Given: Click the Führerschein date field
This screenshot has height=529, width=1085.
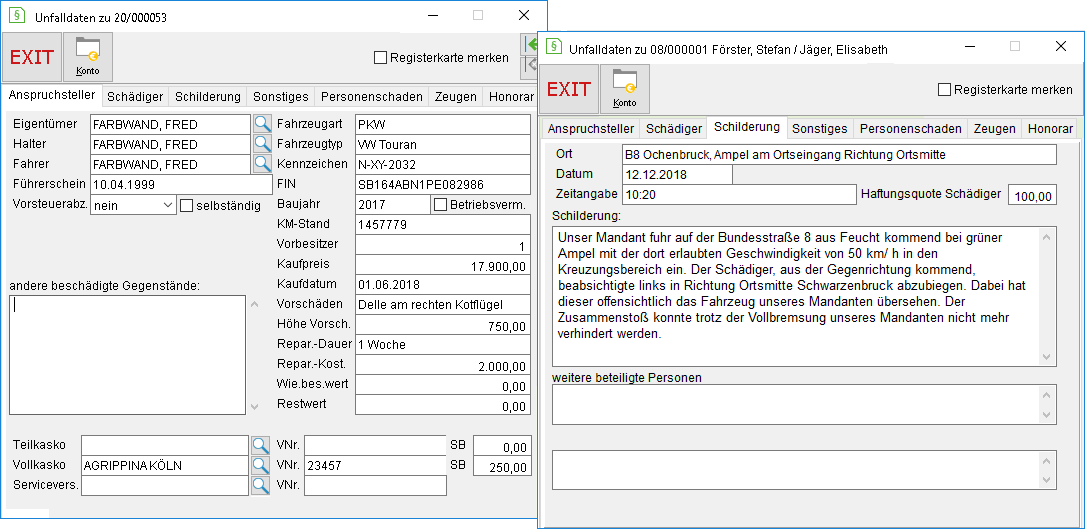Looking at the screenshot, I should [x=181, y=185].
